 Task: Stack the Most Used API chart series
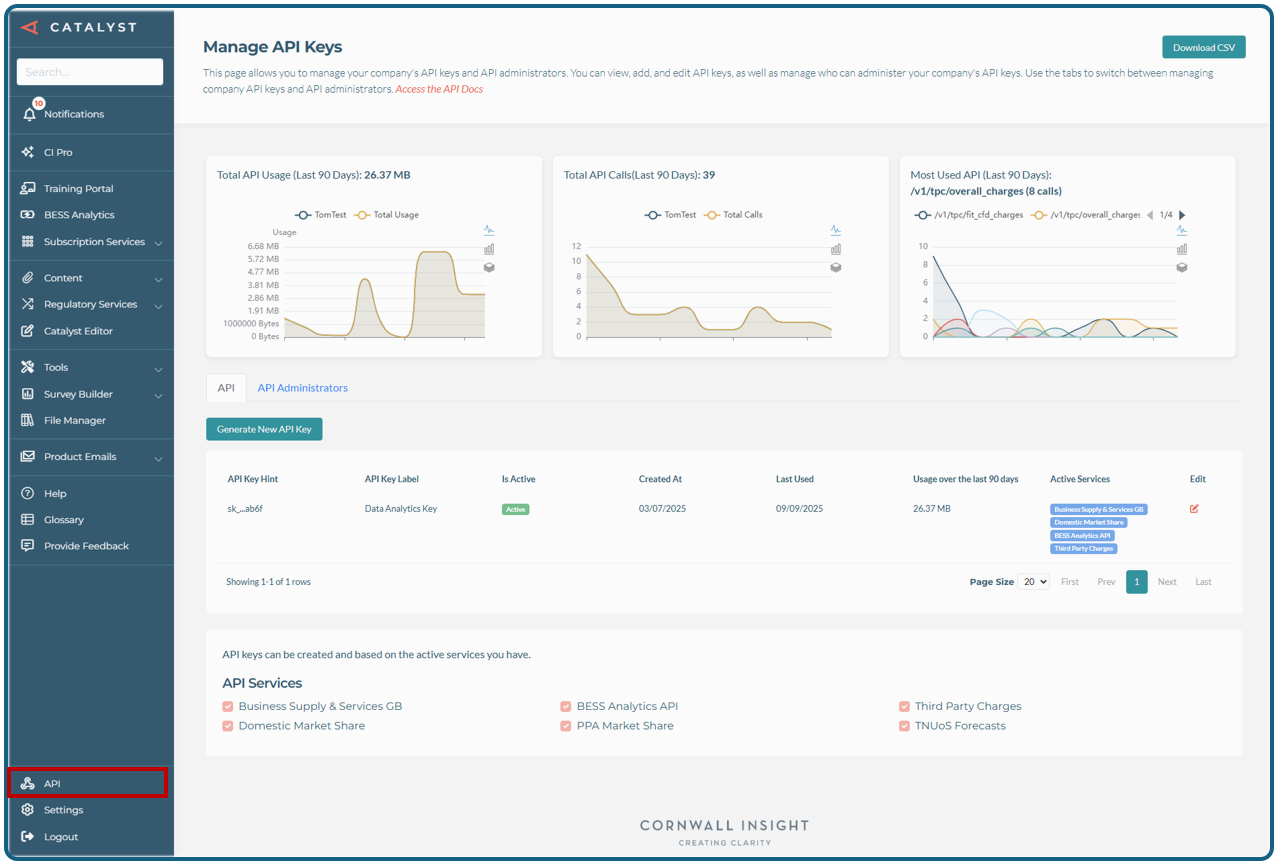tap(1182, 267)
